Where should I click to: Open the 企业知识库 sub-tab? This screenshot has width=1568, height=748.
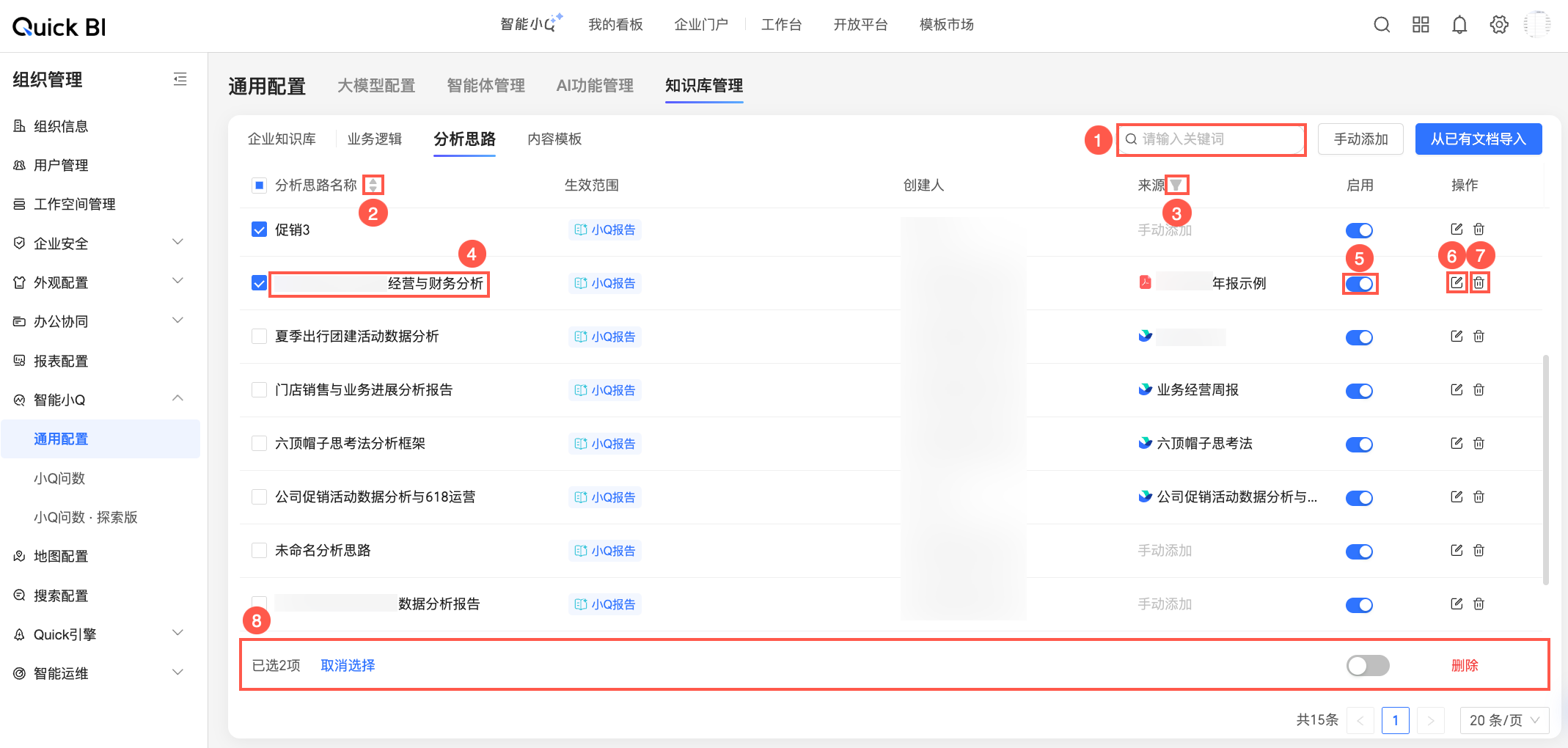click(282, 139)
